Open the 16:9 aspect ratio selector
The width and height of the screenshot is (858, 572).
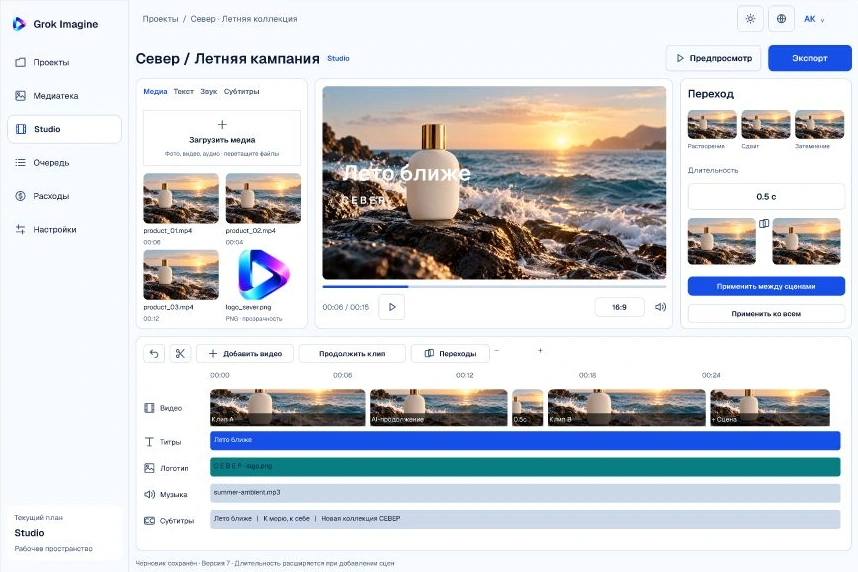[619, 307]
